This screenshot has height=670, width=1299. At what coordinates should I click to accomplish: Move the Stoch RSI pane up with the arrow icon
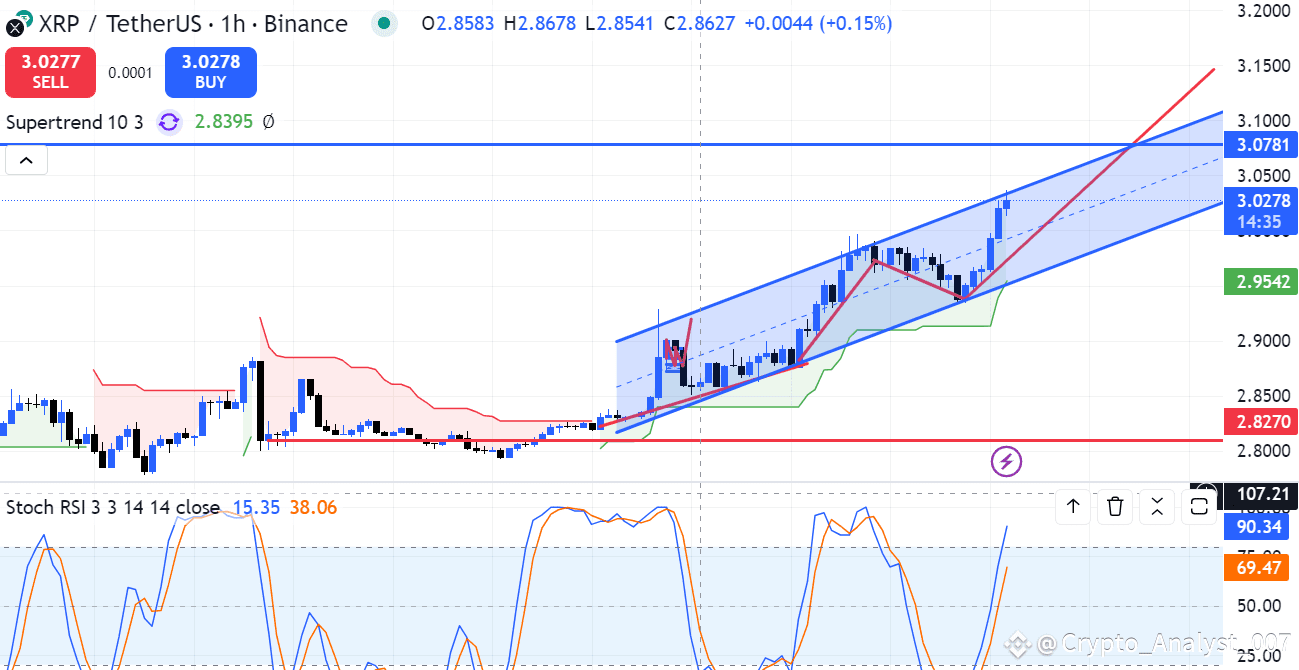1073,507
